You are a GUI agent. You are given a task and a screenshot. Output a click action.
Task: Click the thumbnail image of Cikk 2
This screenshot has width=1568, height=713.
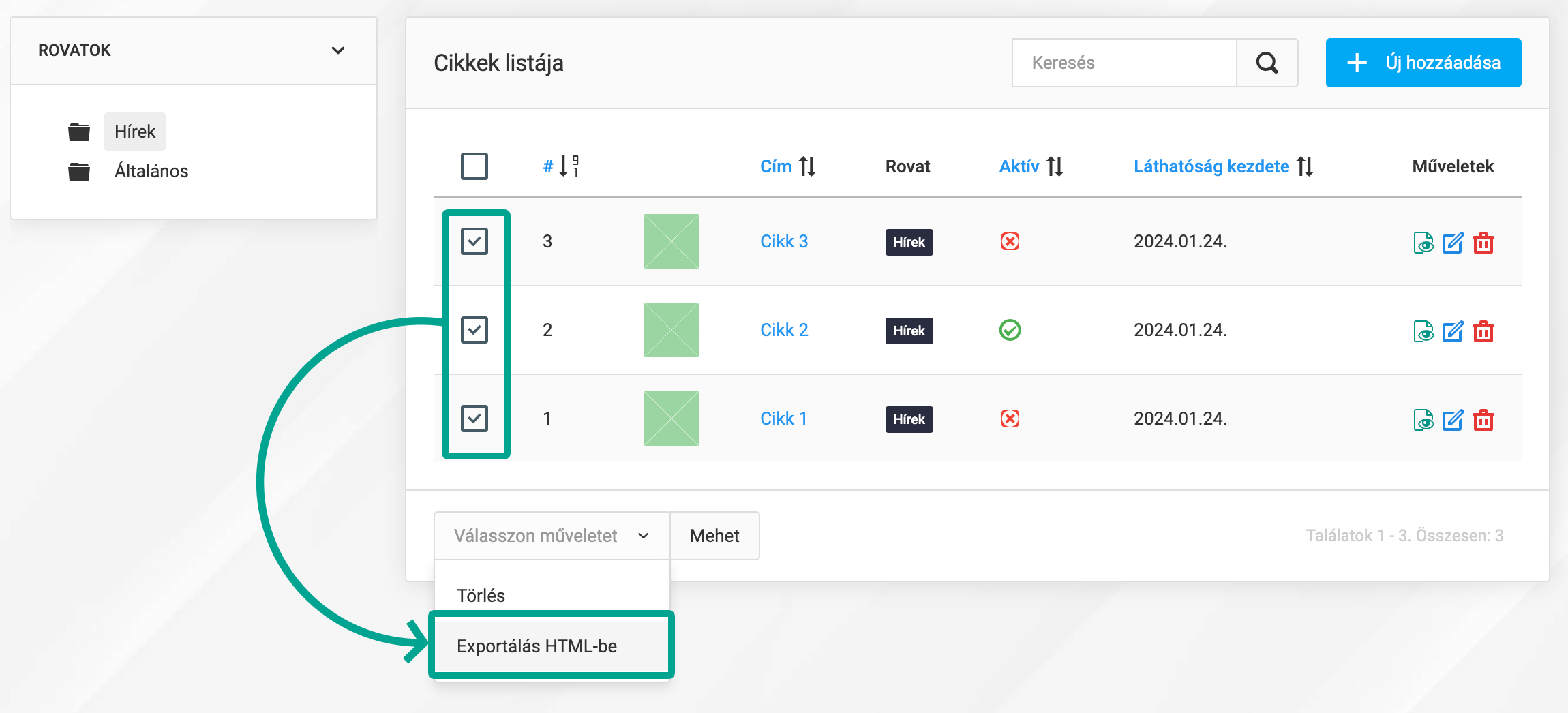(672, 330)
